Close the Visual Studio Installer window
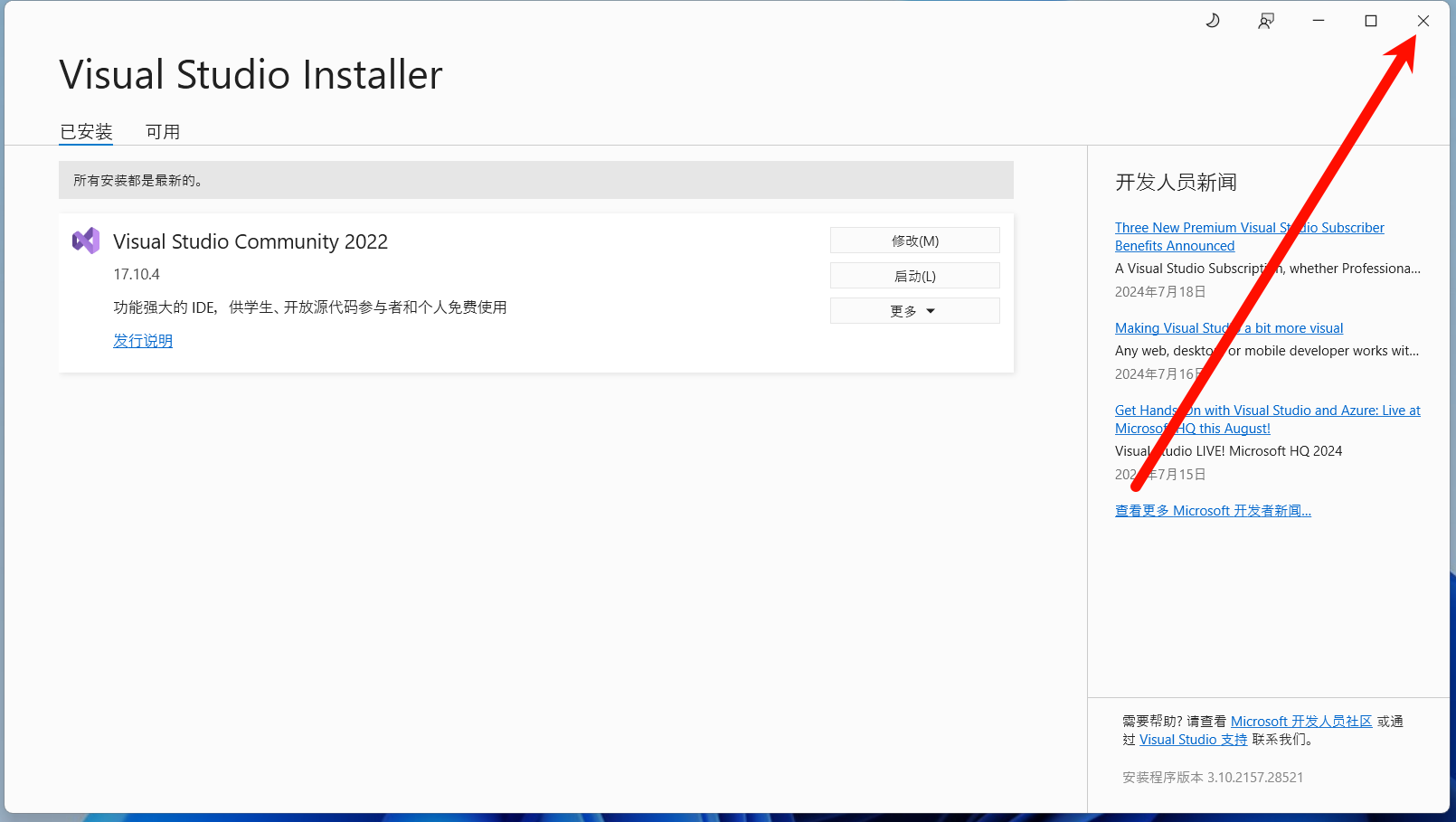 (1423, 21)
